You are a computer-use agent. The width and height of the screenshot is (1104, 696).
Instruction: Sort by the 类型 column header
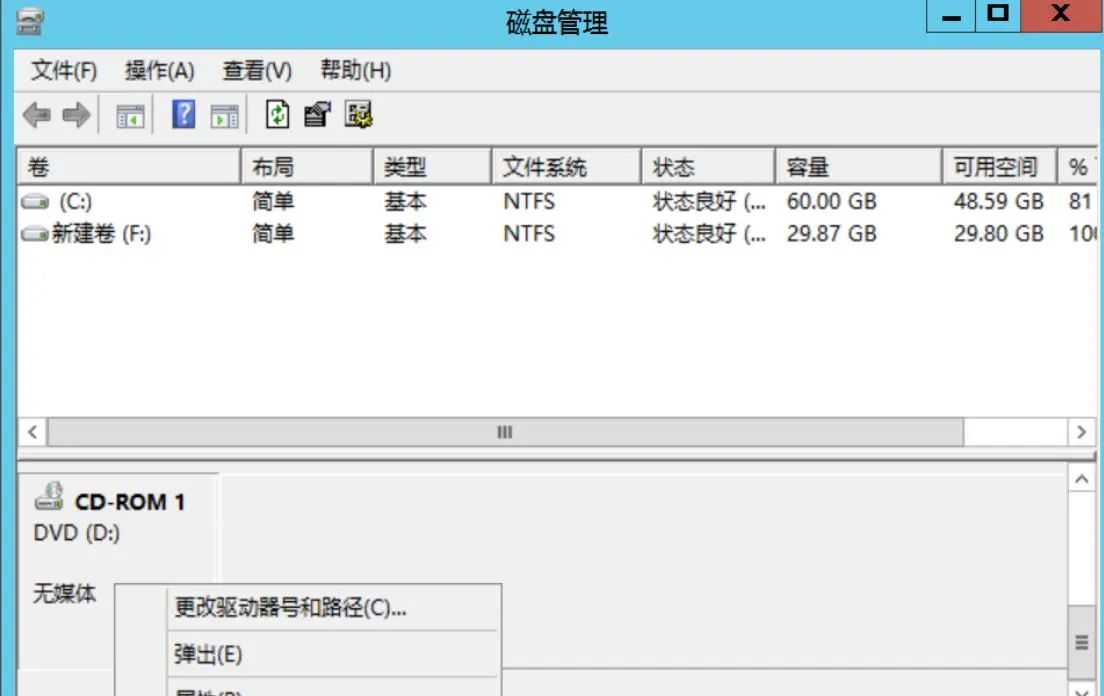pos(432,167)
